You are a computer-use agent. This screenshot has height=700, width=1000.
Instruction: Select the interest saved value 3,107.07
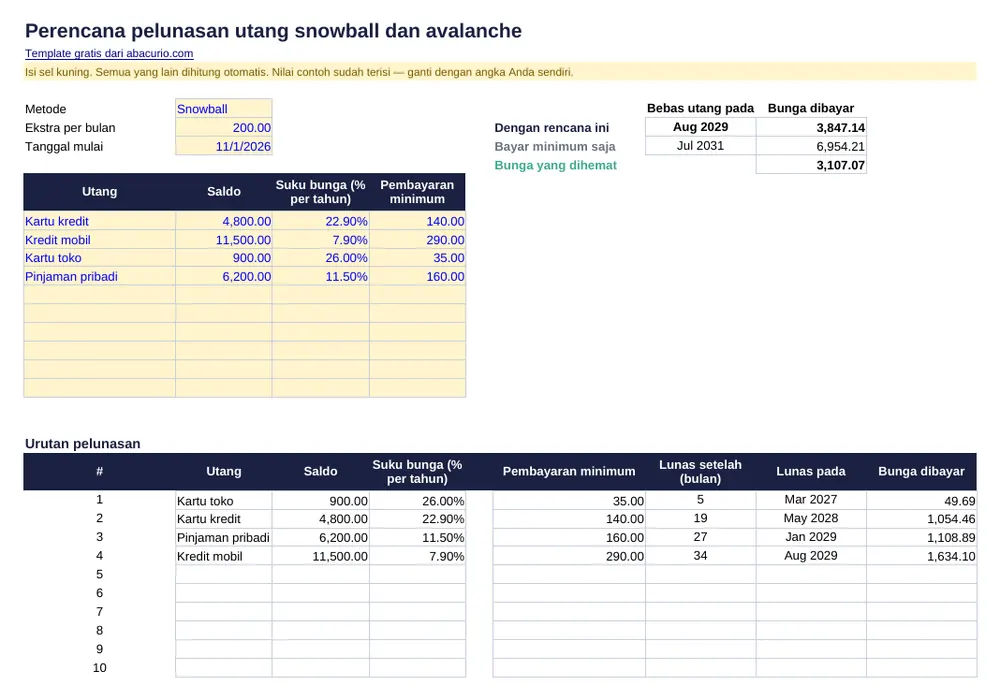811,165
